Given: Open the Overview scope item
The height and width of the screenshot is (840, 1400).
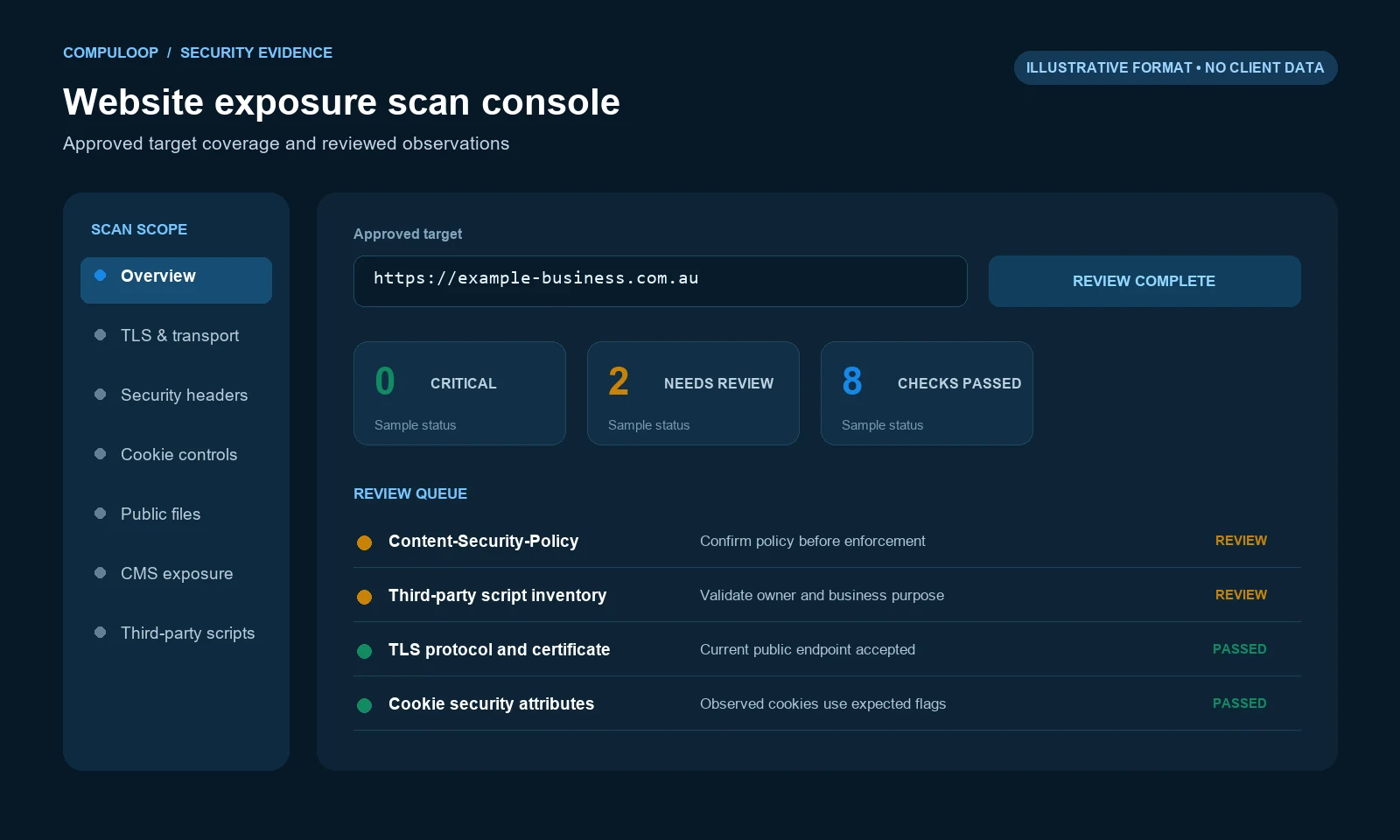Looking at the screenshot, I should [x=176, y=280].
